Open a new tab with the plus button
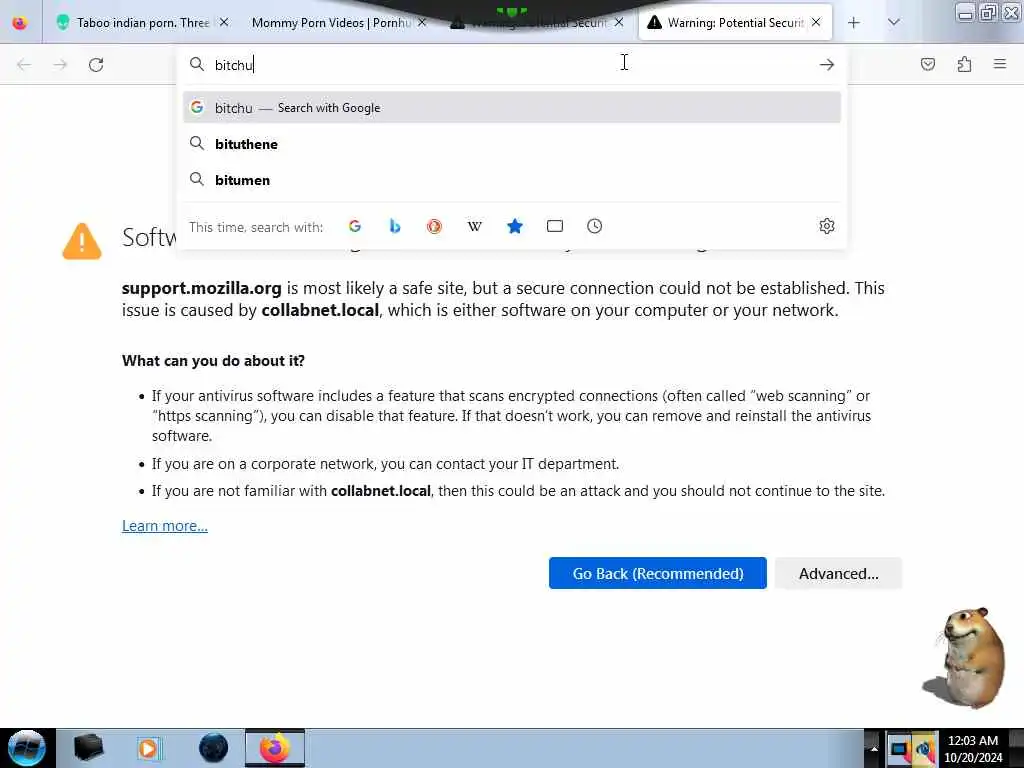1024x768 pixels. (x=854, y=23)
